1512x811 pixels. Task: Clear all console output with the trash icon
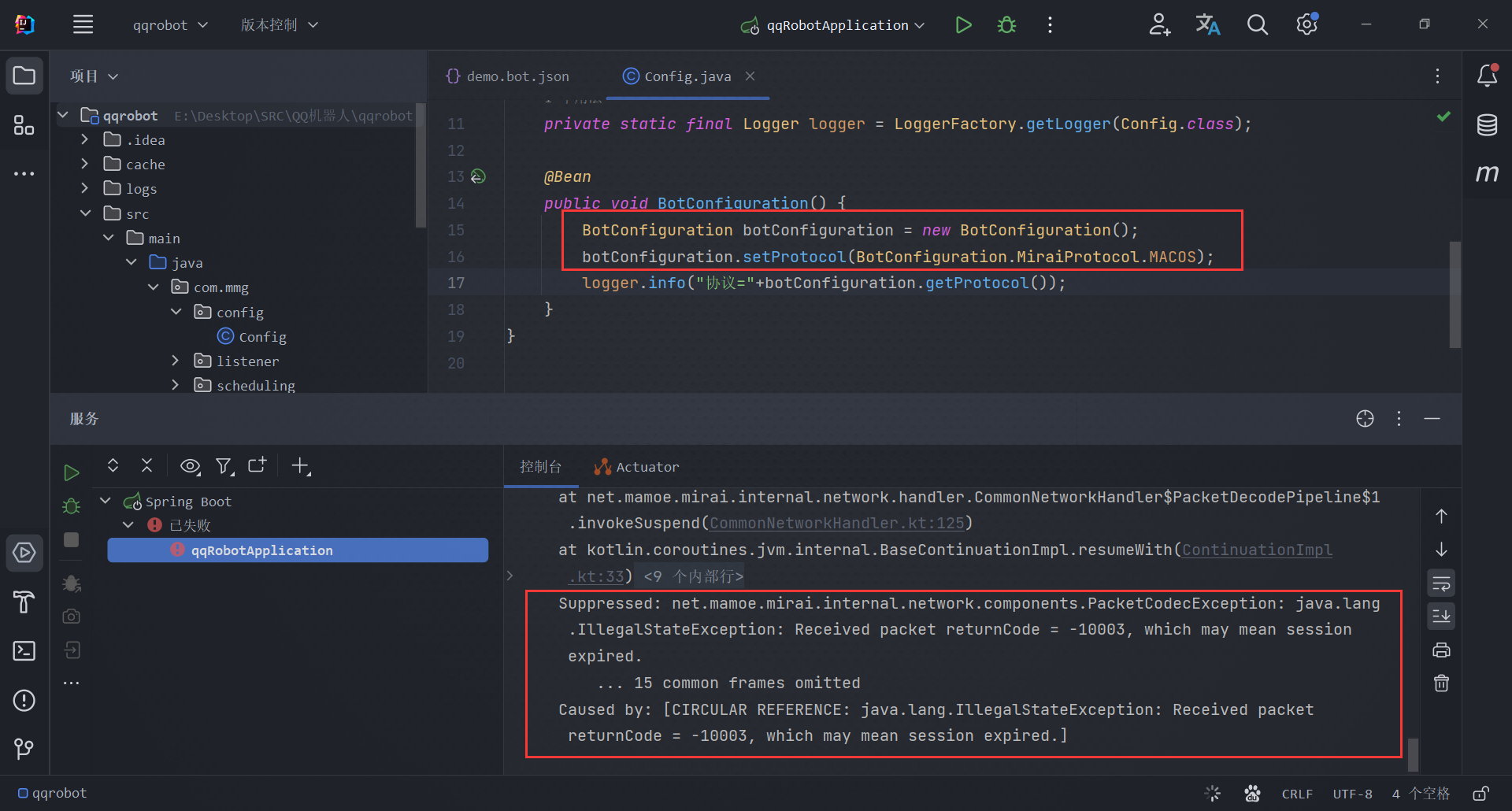pos(1441,683)
